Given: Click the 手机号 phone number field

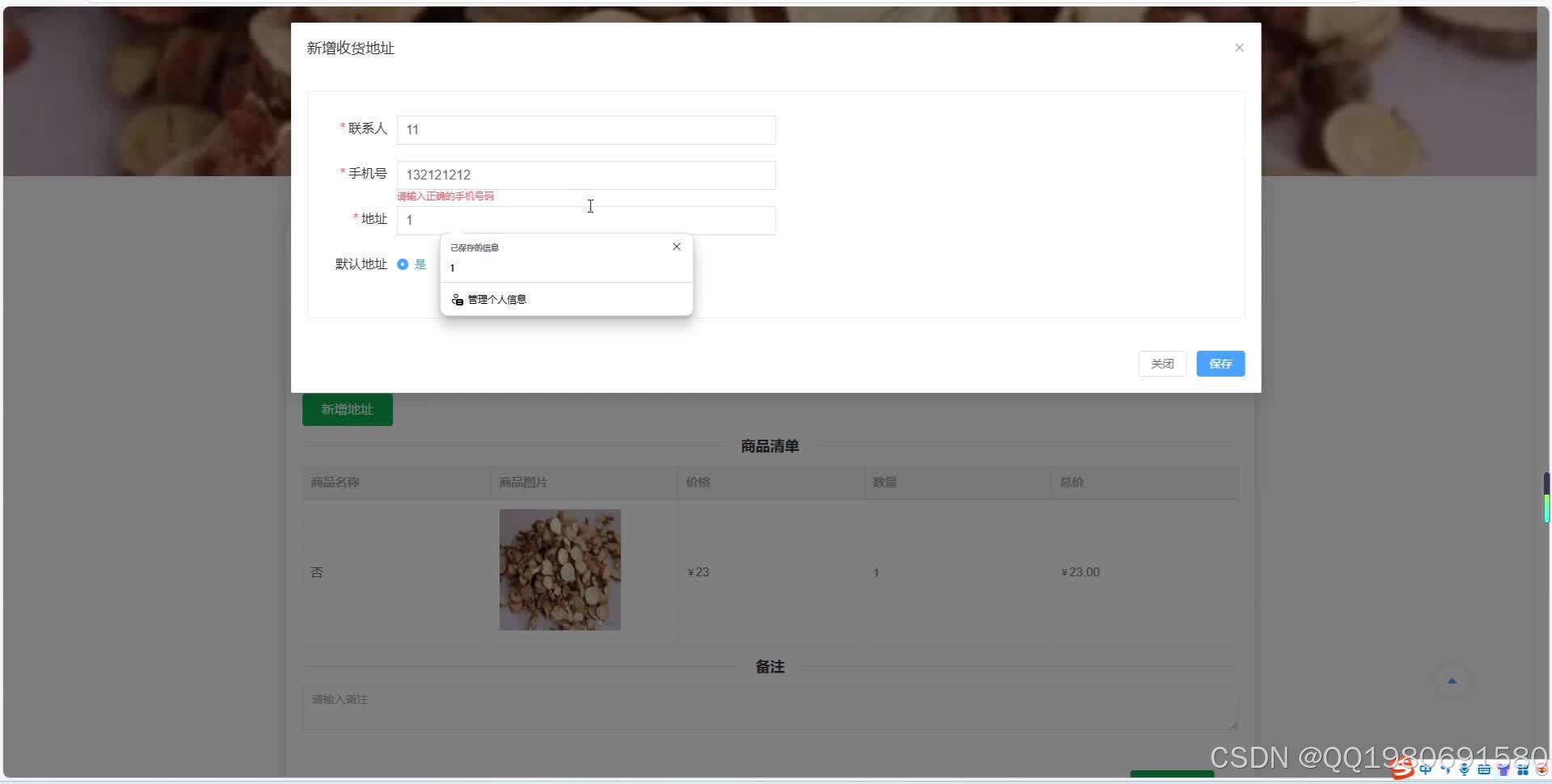Looking at the screenshot, I should point(584,175).
